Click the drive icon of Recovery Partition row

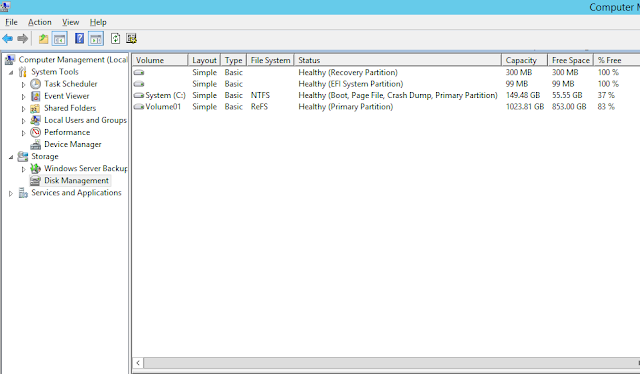tap(139, 72)
